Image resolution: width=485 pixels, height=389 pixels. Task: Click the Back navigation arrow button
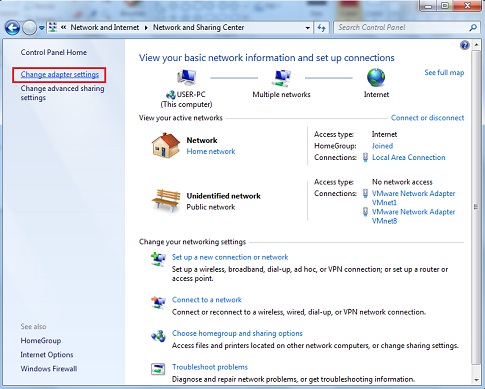point(12,28)
